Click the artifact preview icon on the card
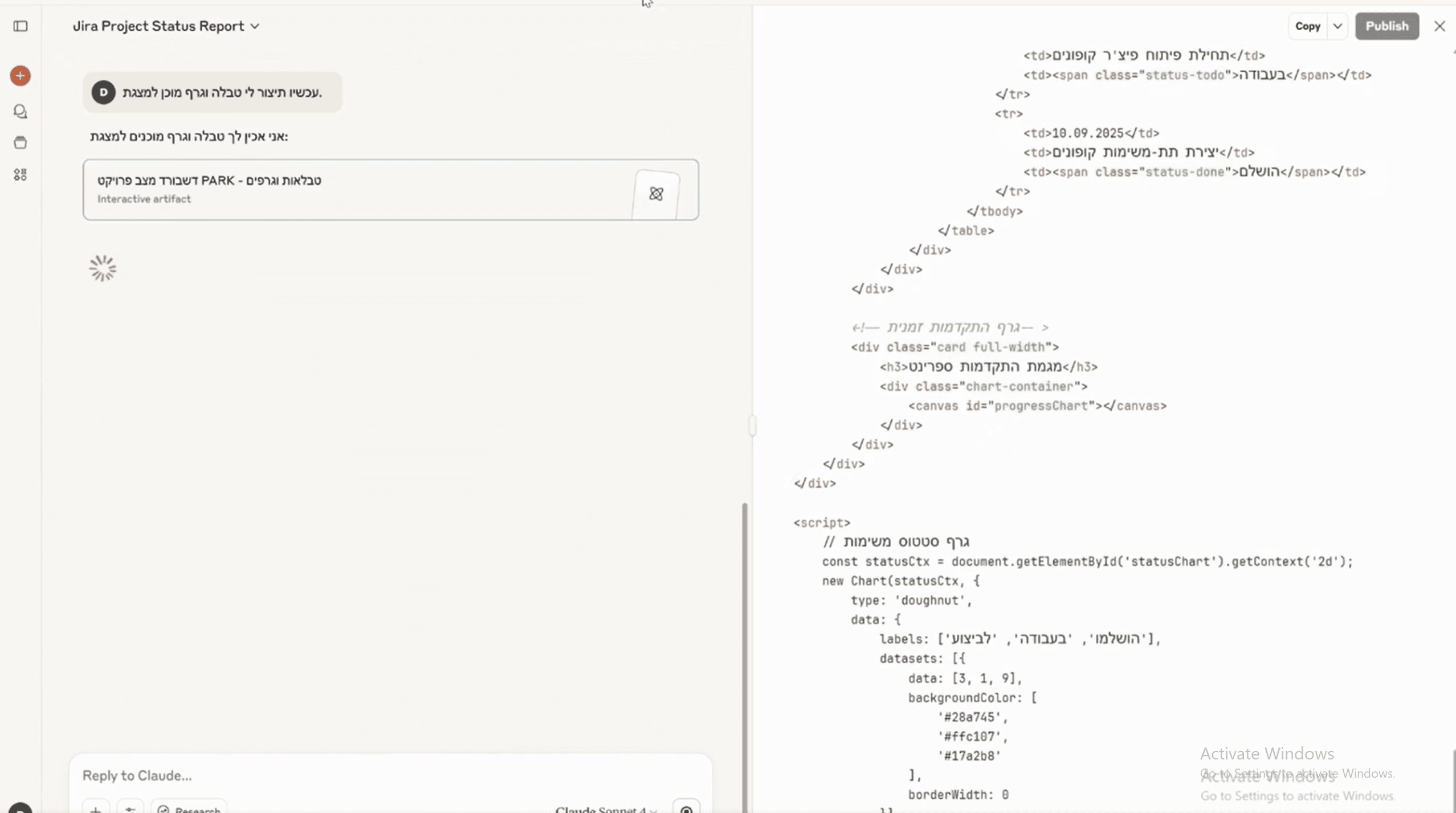Image resolution: width=1456 pixels, height=813 pixels. click(x=656, y=194)
